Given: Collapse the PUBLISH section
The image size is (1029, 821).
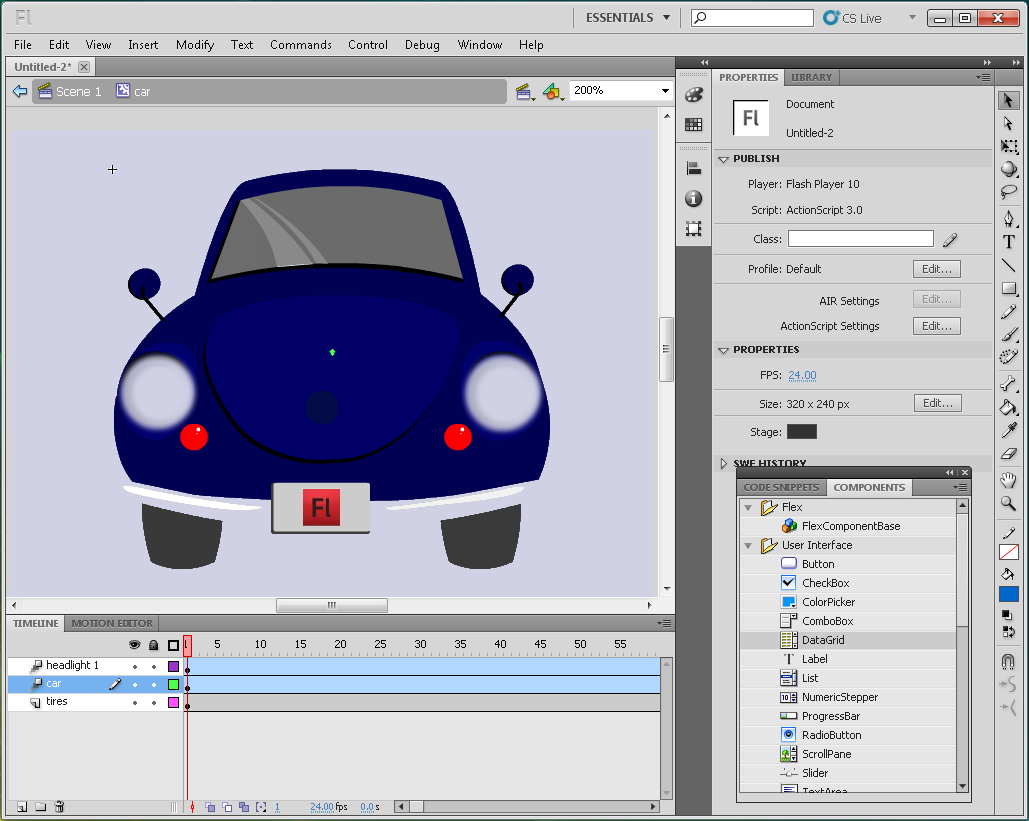Looking at the screenshot, I should (x=723, y=159).
